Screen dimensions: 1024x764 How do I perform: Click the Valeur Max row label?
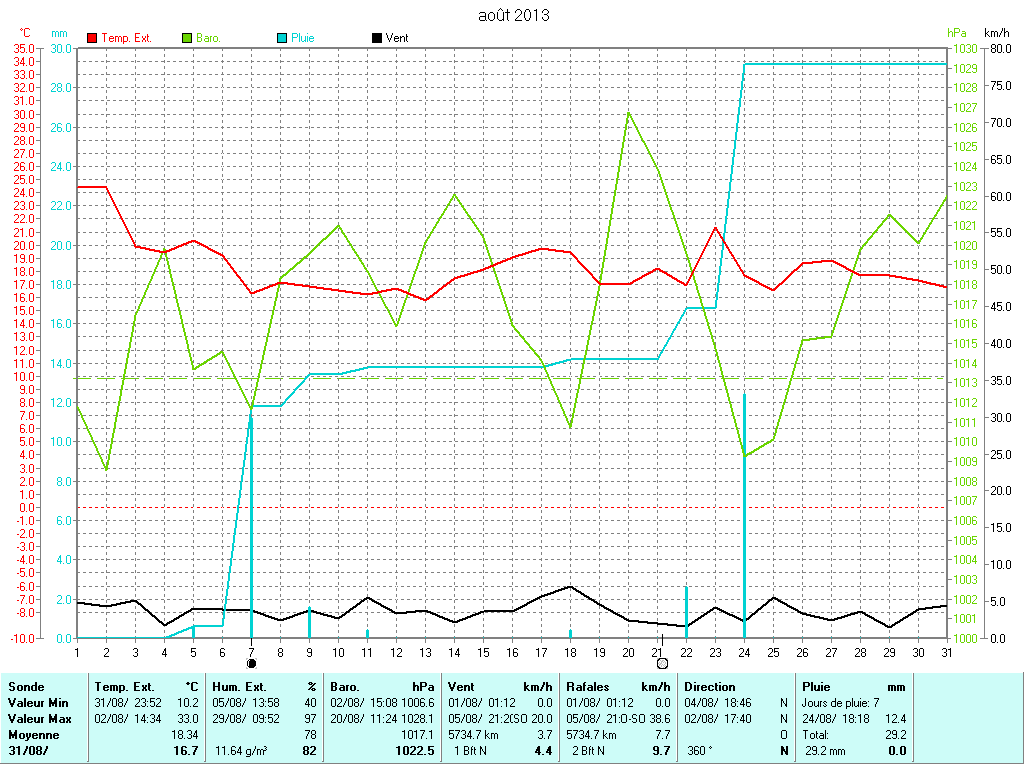[40, 719]
